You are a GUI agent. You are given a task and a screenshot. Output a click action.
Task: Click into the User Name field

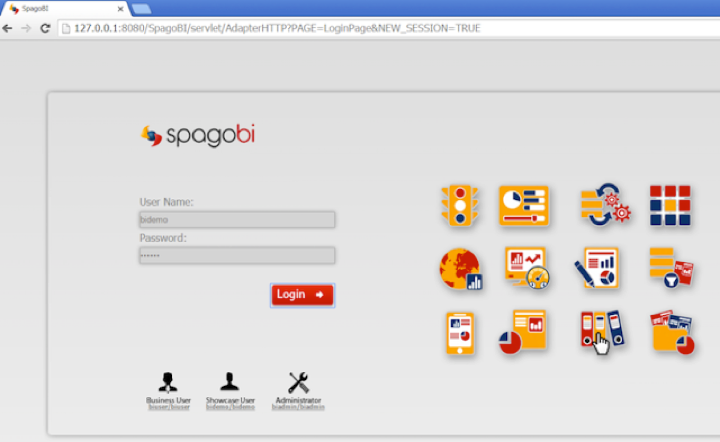[237, 220]
